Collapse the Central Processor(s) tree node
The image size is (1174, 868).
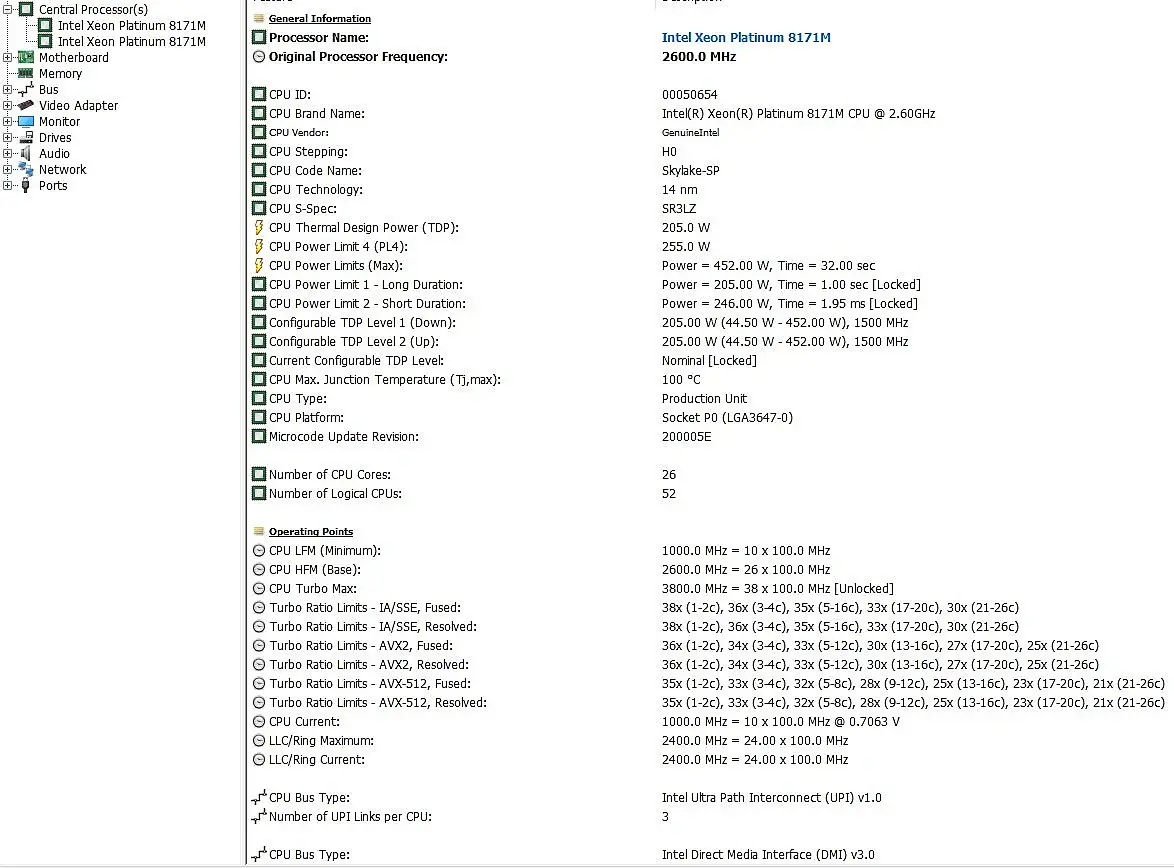pos(7,9)
